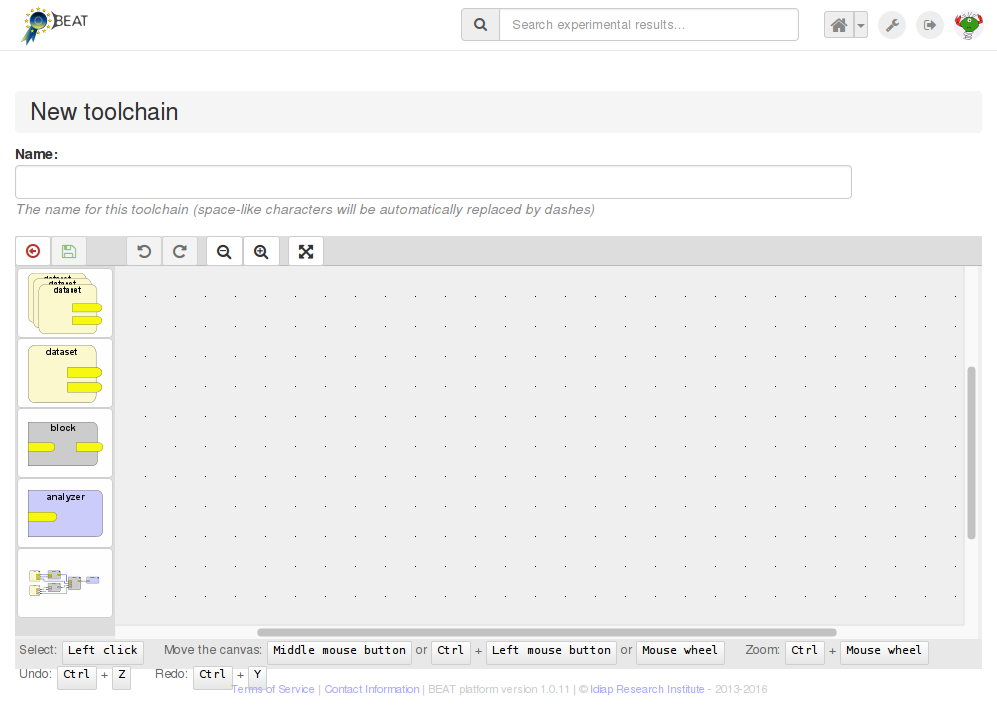Click the search magnifier button
This screenshot has width=997, height=715.
point(479,24)
